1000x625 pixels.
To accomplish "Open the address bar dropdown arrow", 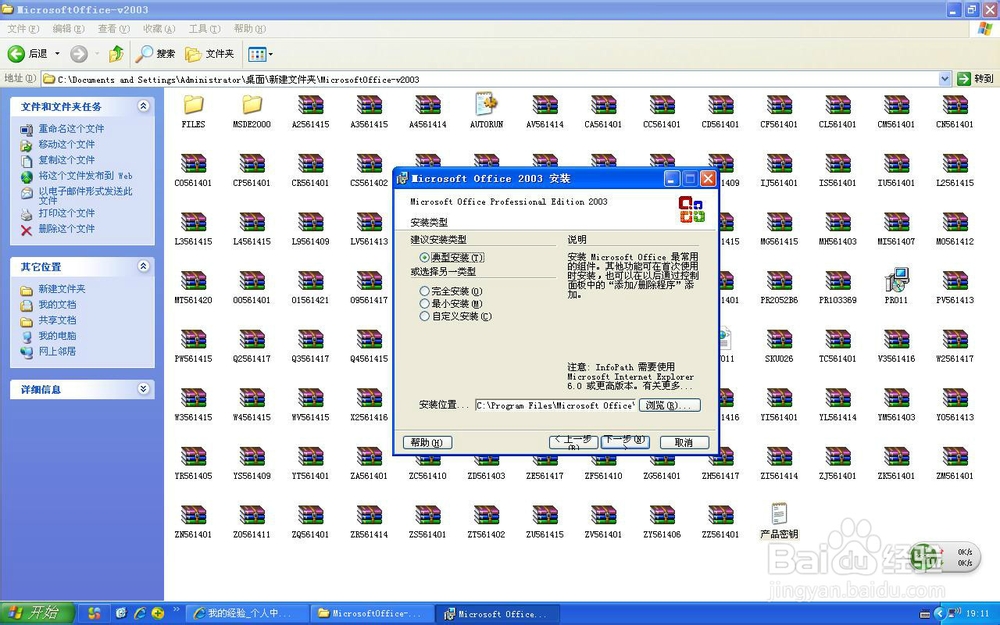I will [x=944, y=77].
